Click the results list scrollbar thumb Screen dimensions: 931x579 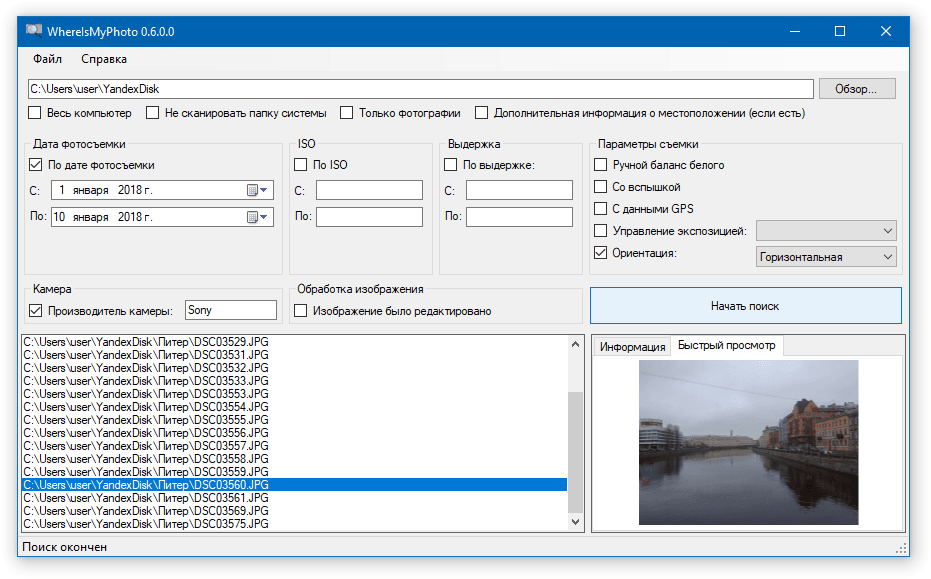coord(575,450)
